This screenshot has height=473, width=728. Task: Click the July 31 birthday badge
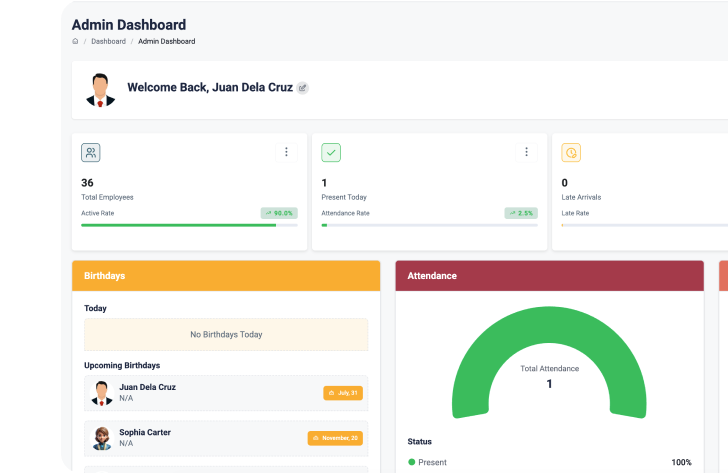[x=343, y=393]
